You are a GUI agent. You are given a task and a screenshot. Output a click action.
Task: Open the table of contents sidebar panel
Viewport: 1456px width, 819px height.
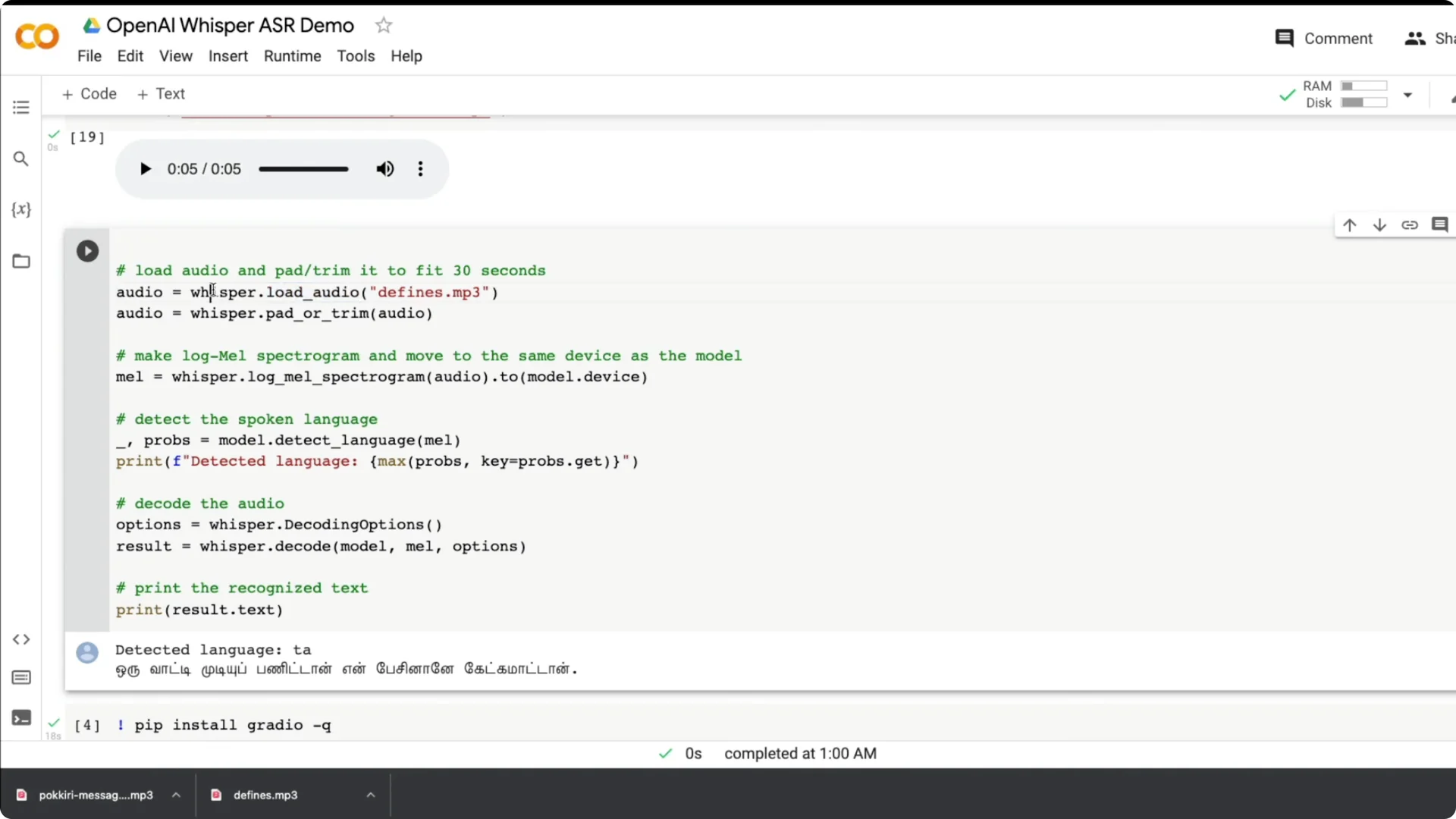(x=20, y=107)
